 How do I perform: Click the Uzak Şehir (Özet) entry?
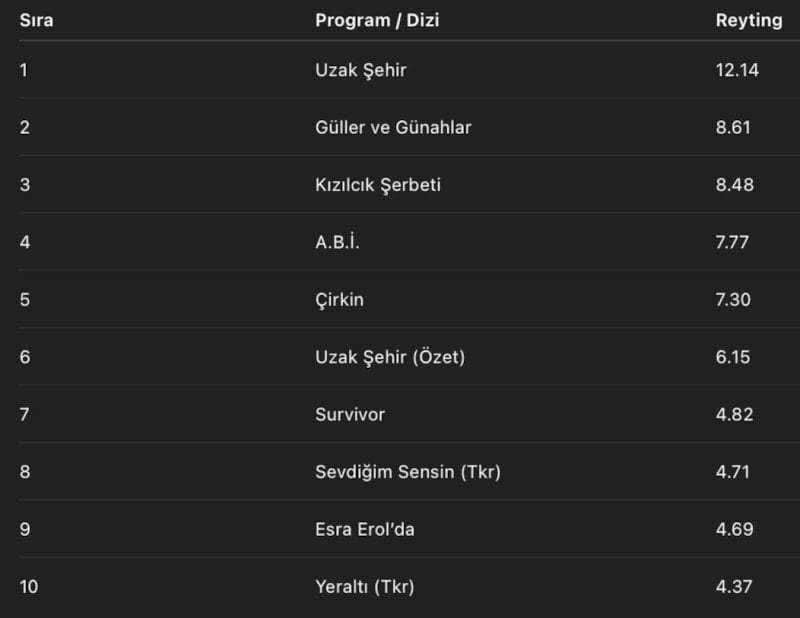tap(390, 357)
